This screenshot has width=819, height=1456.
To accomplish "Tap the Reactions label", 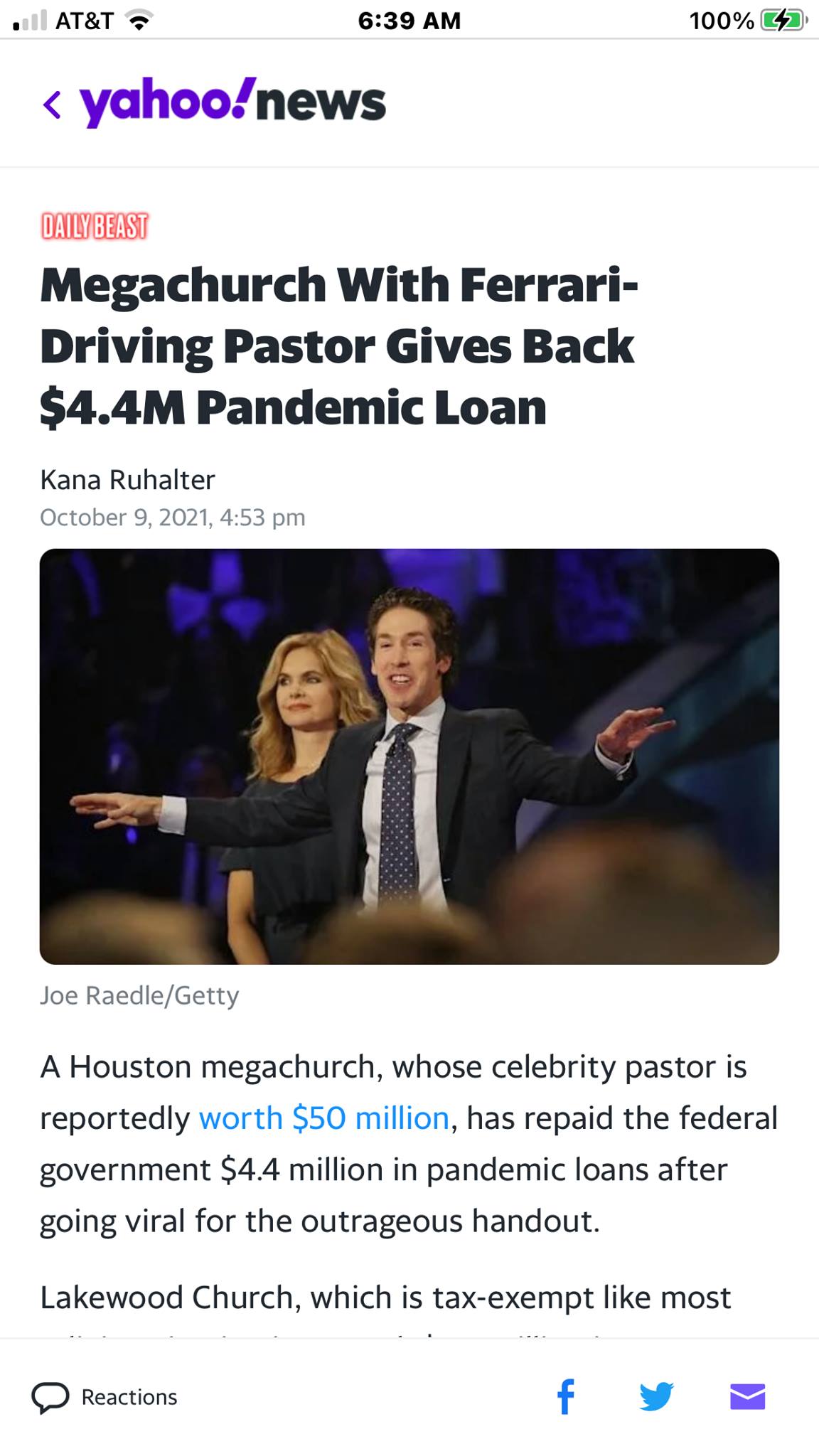I will tap(129, 1397).
